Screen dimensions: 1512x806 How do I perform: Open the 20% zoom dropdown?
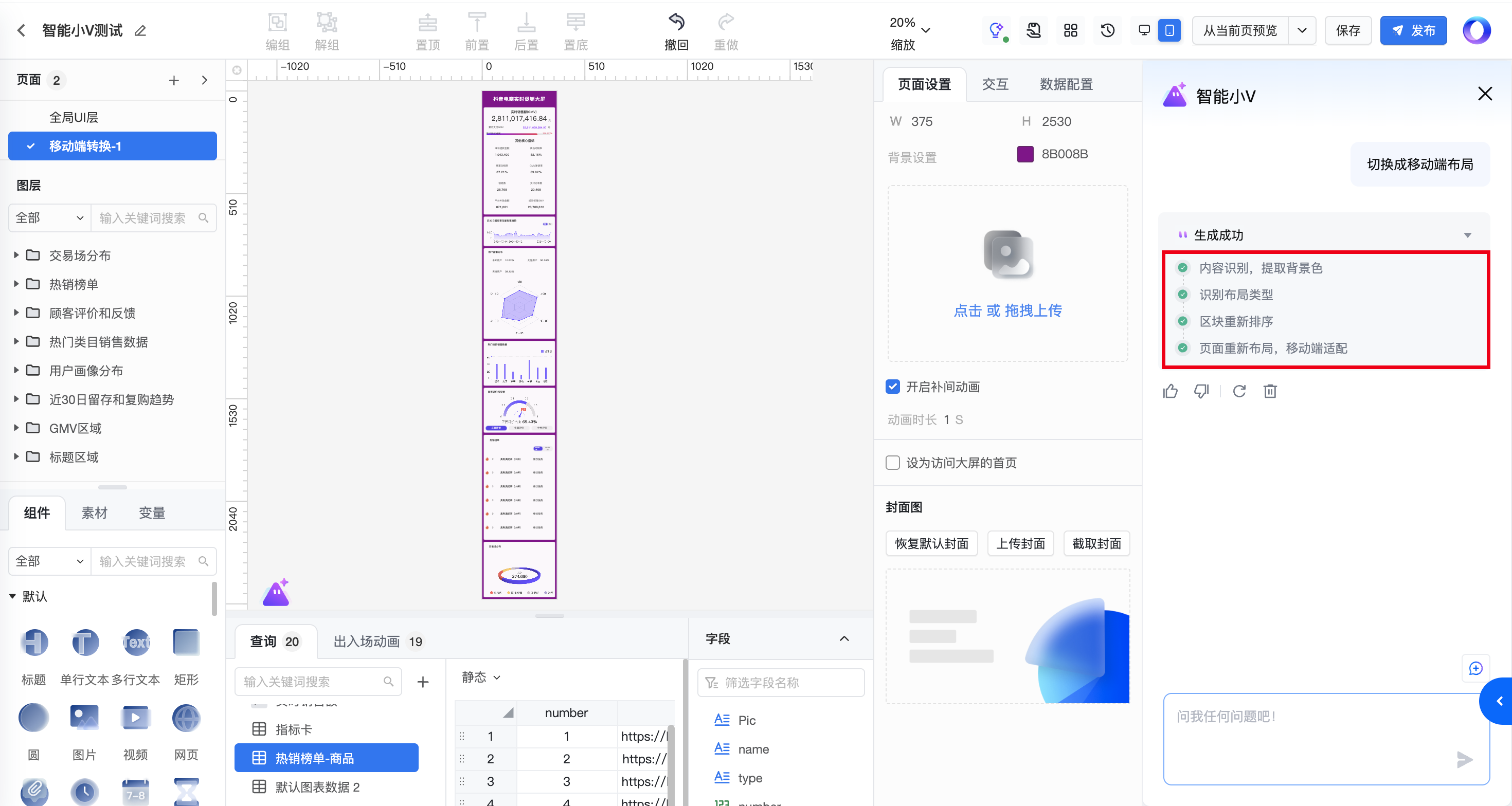click(925, 30)
